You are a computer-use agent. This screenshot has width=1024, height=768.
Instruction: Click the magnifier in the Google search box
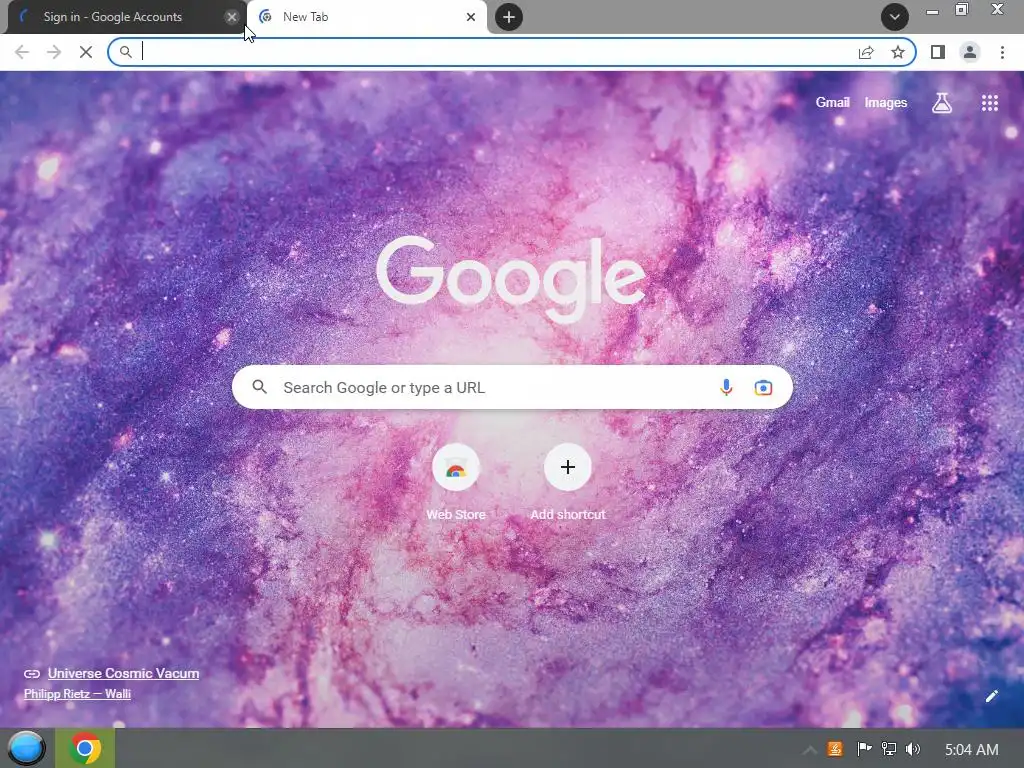pyautogui.click(x=259, y=387)
